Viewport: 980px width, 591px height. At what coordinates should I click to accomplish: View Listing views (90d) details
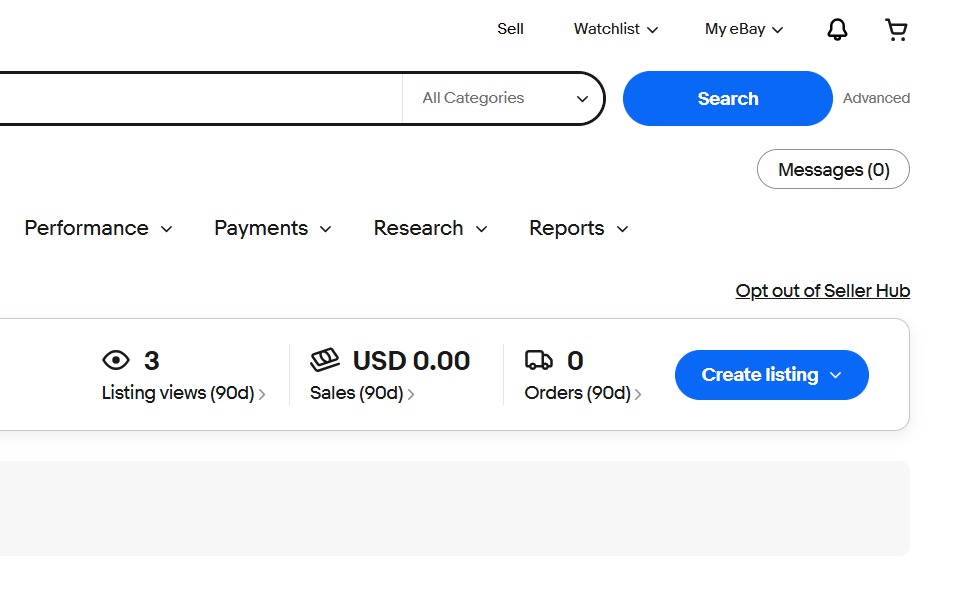pyautogui.click(x=183, y=393)
